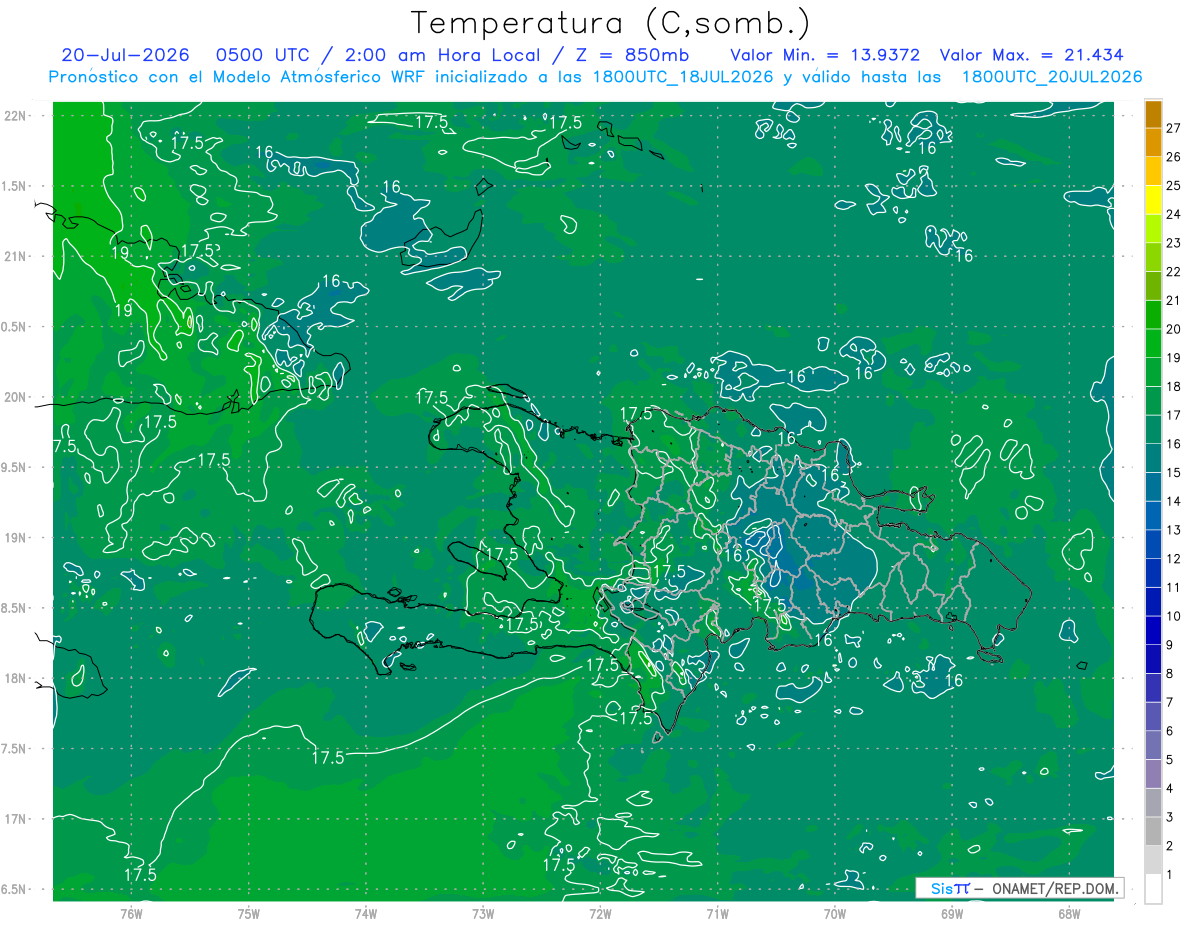Click the '71W' longitude axis label
Screen dimensions: 1200x927
point(717,913)
